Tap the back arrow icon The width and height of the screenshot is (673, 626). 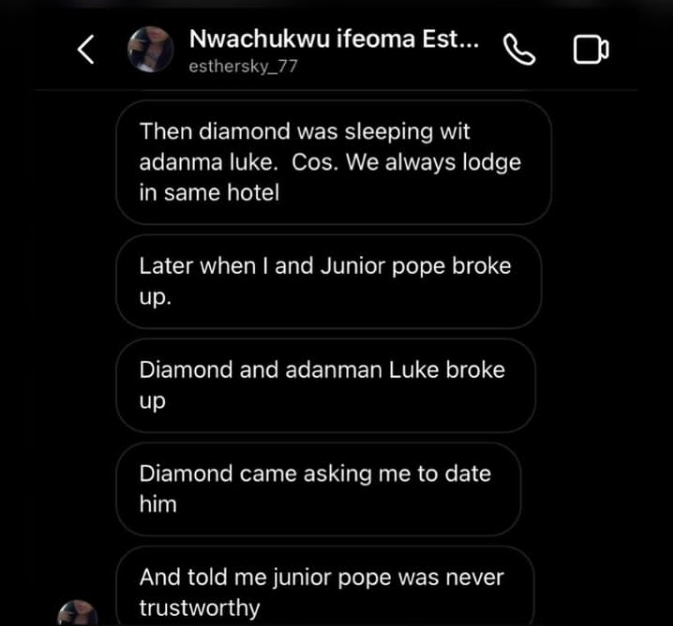point(87,50)
